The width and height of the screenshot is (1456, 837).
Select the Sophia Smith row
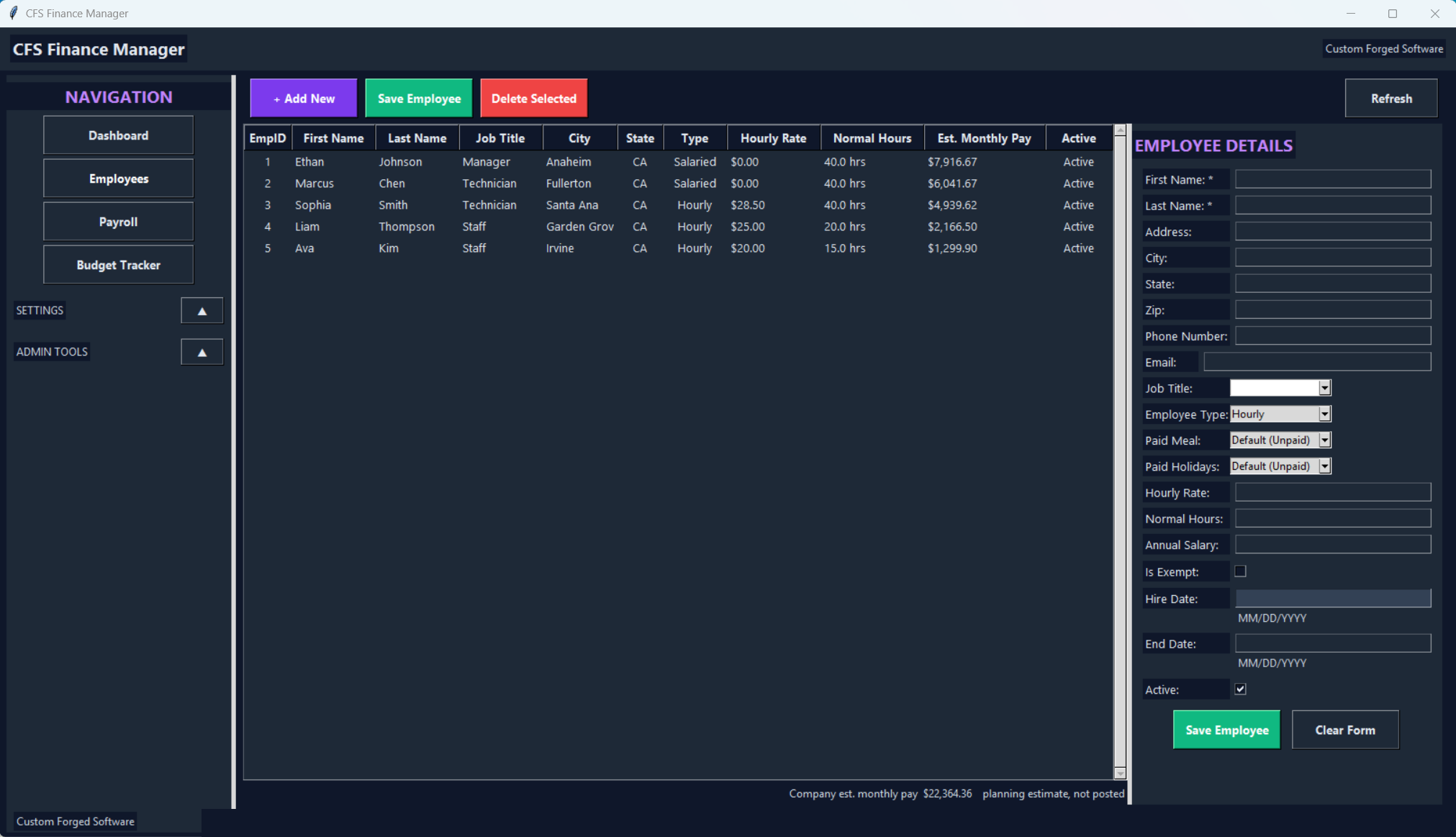click(x=679, y=205)
